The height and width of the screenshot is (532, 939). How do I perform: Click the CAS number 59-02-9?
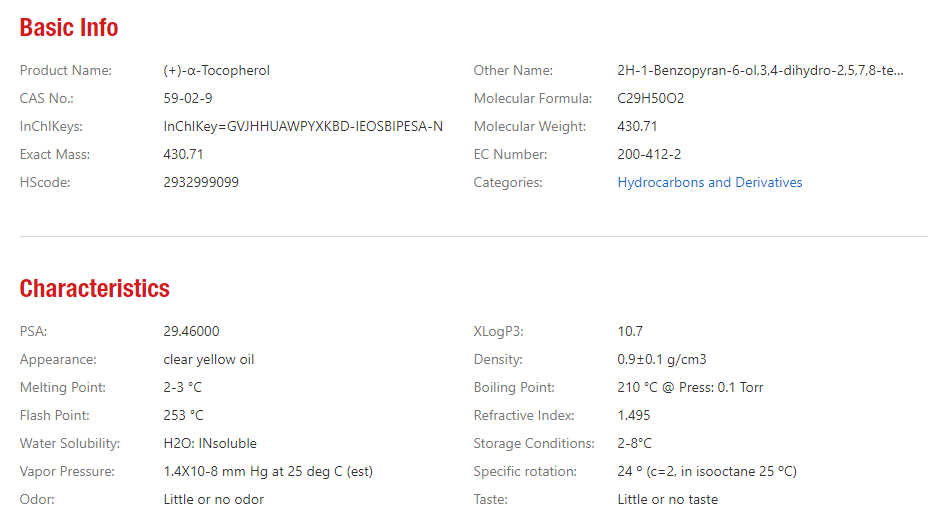pyautogui.click(x=188, y=99)
